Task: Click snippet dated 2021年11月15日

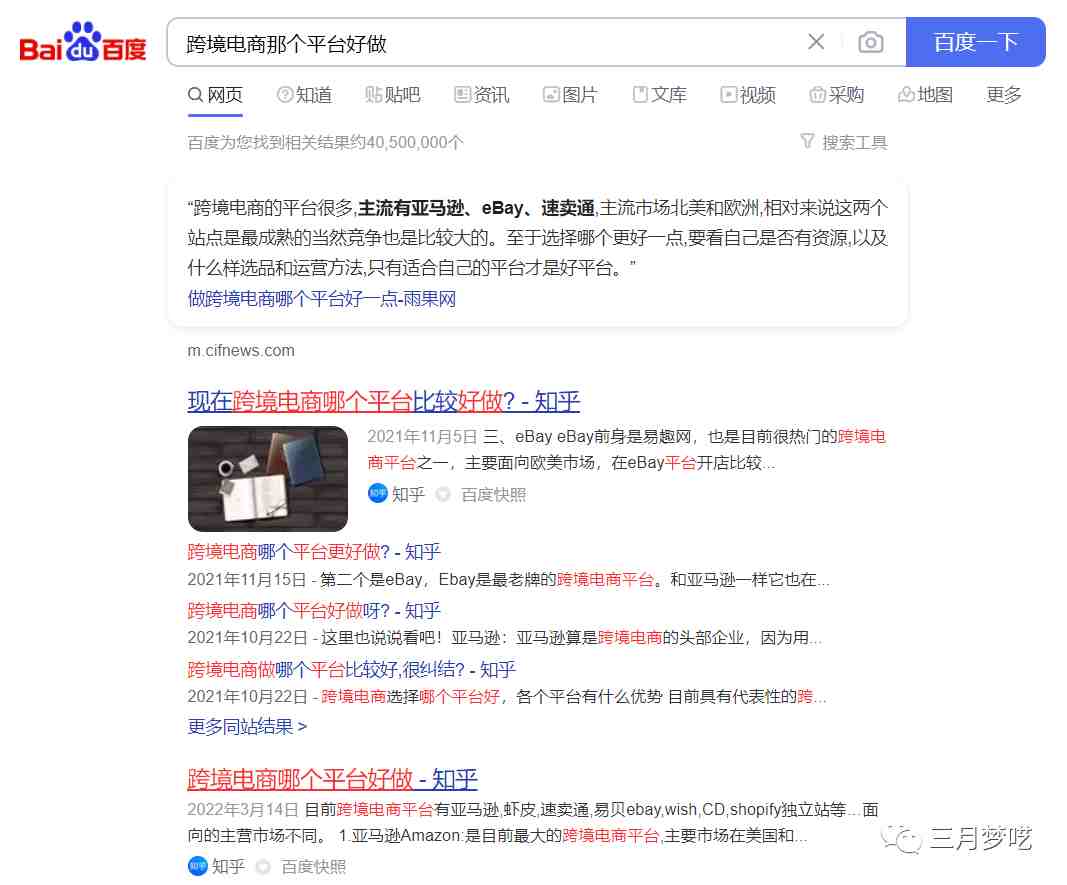Action: click(x=508, y=580)
